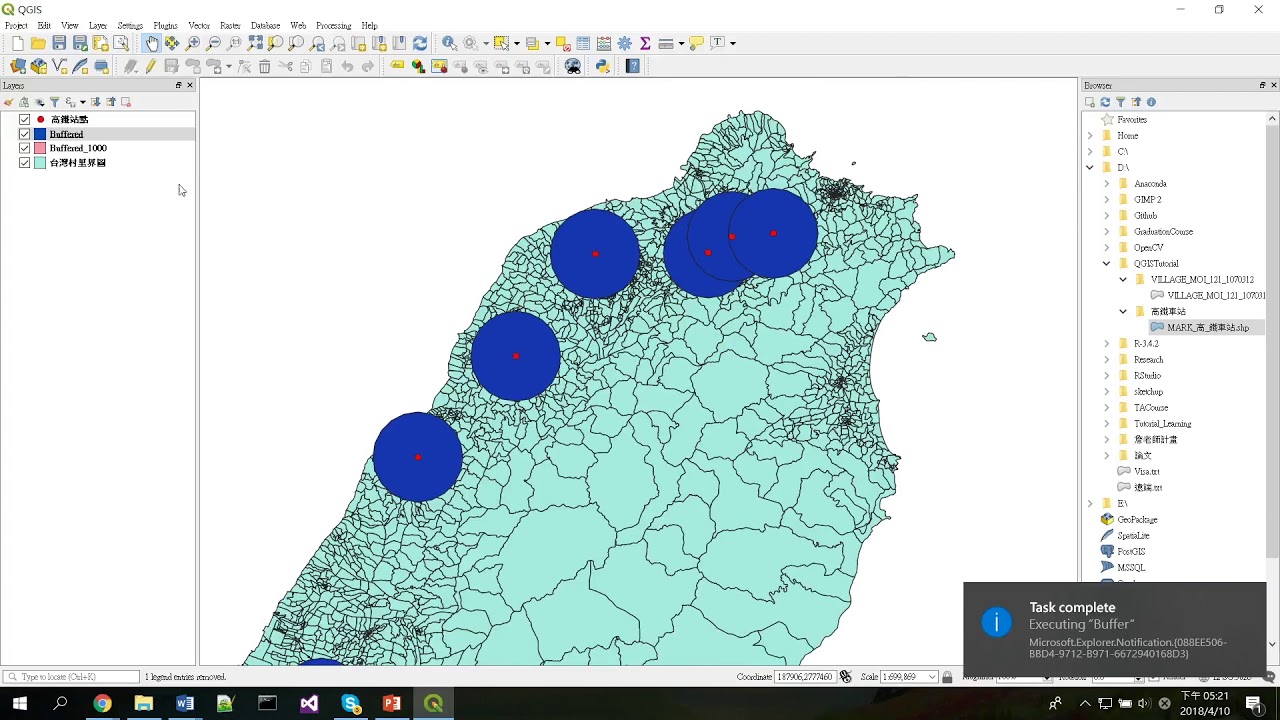Refresh the map canvas
This screenshot has width=1280, height=720.
tap(420, 43)
